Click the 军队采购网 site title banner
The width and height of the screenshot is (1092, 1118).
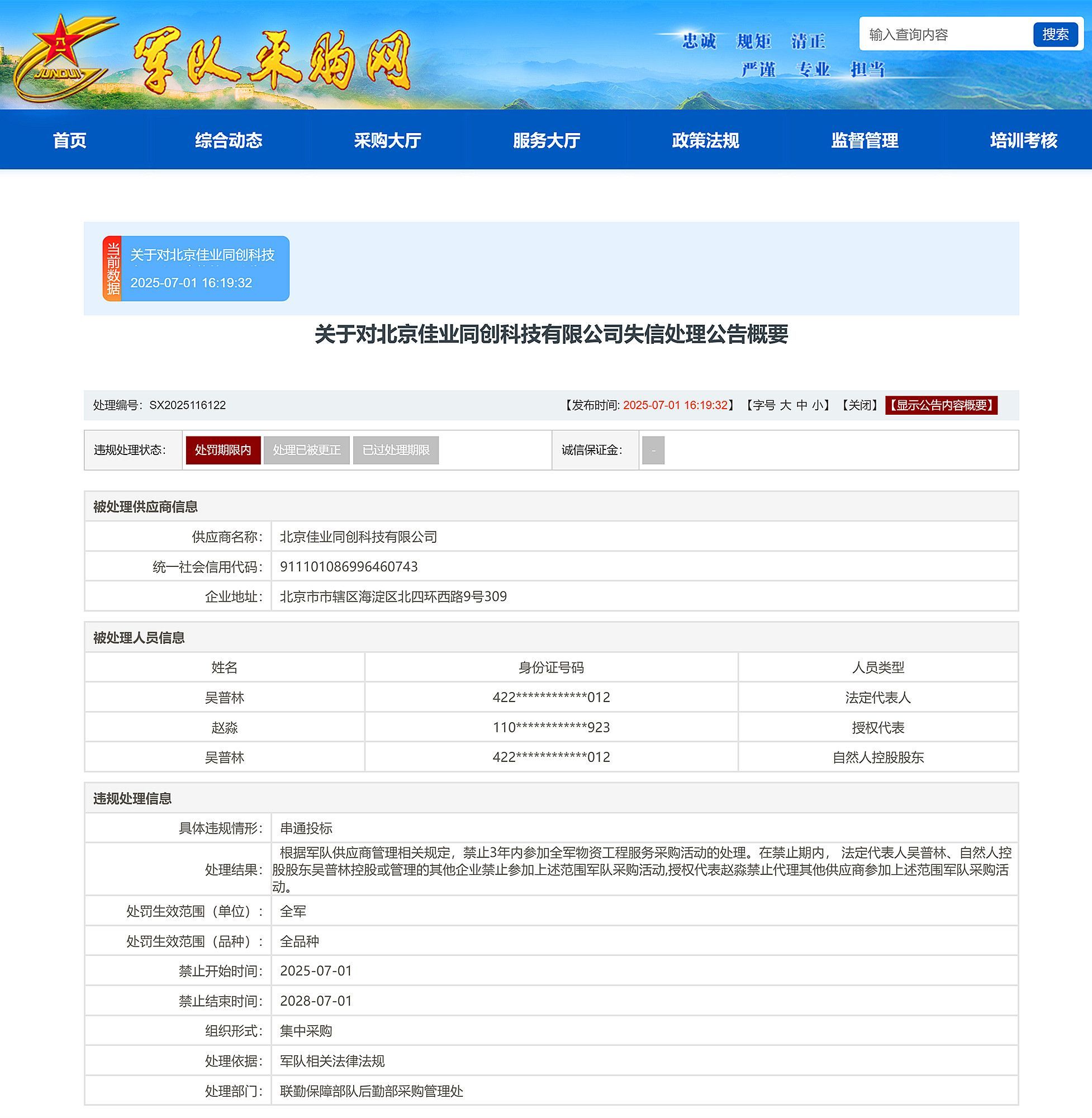(272, 60)
